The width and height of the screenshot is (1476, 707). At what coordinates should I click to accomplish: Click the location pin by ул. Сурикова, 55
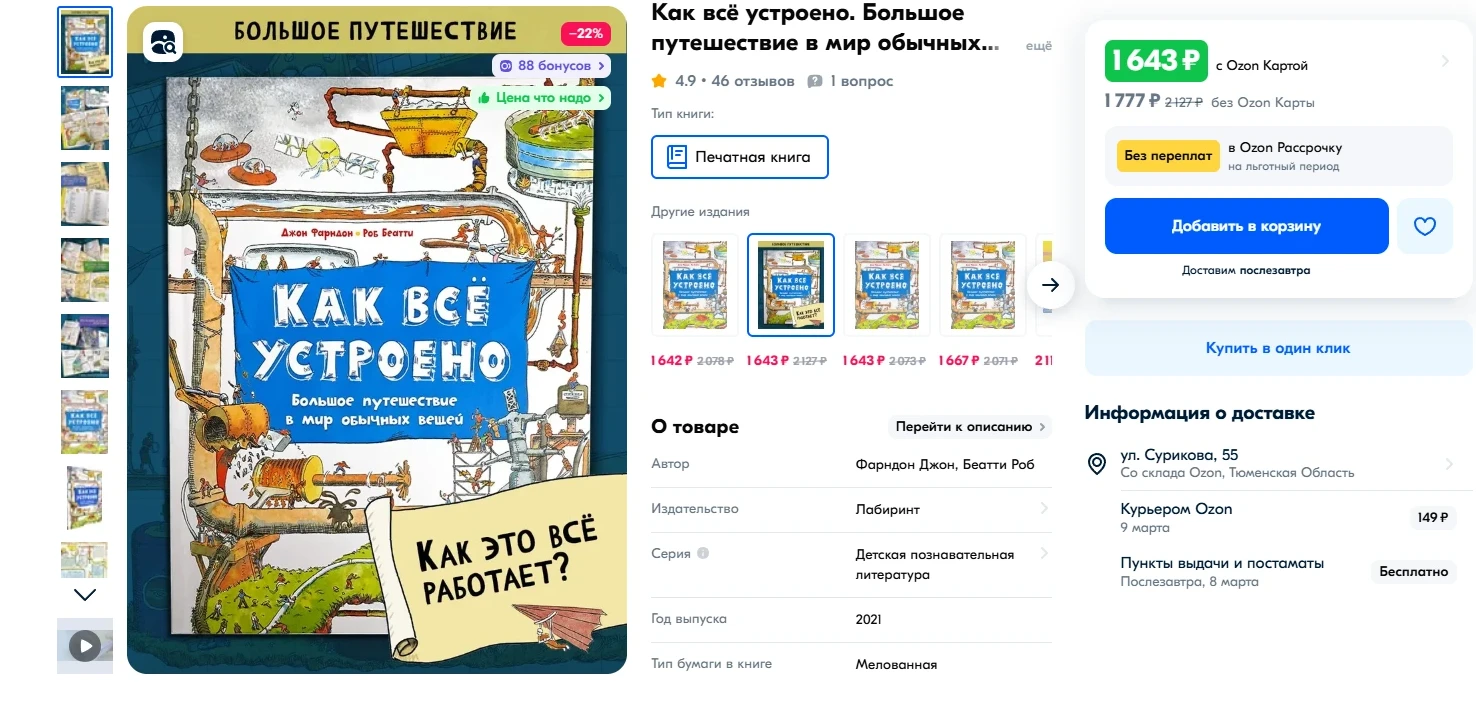pos(1097,464)
